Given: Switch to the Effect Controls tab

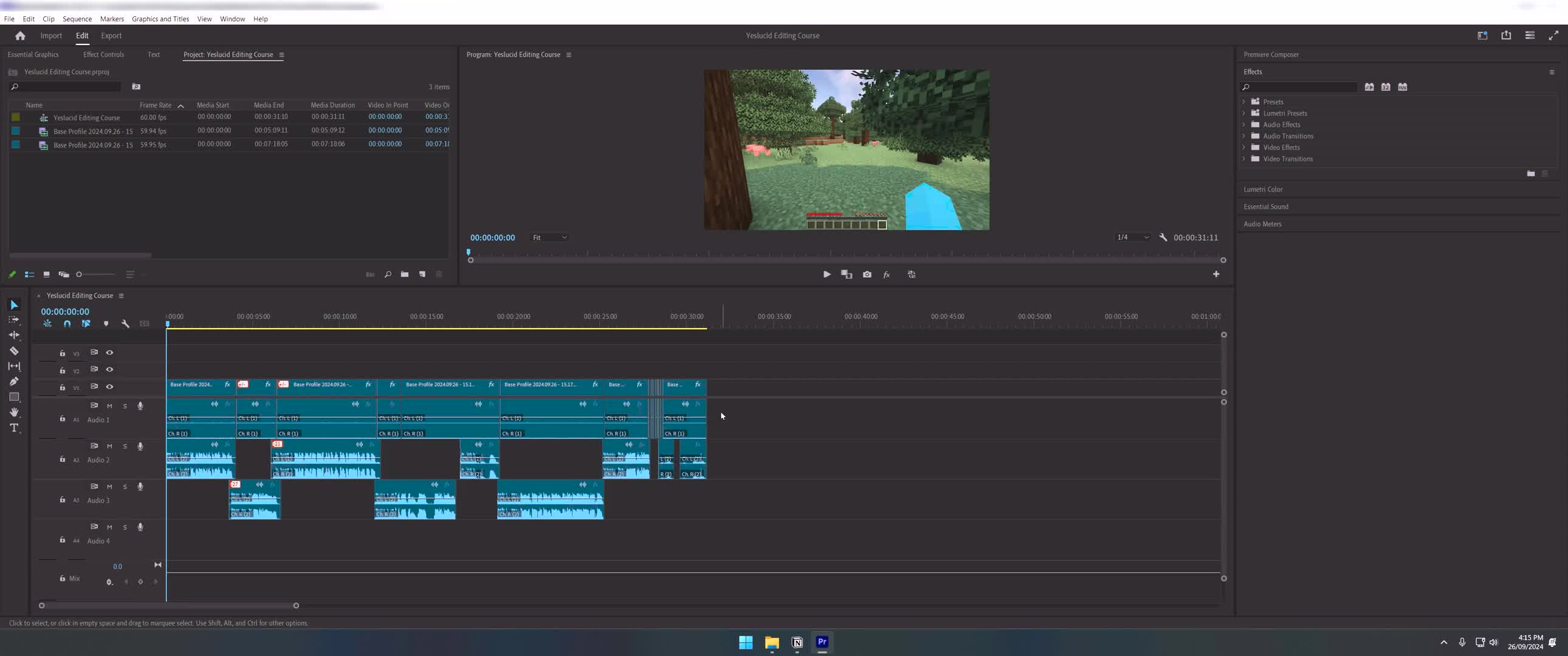Looking at the screenshot, I should coord(103,55).
